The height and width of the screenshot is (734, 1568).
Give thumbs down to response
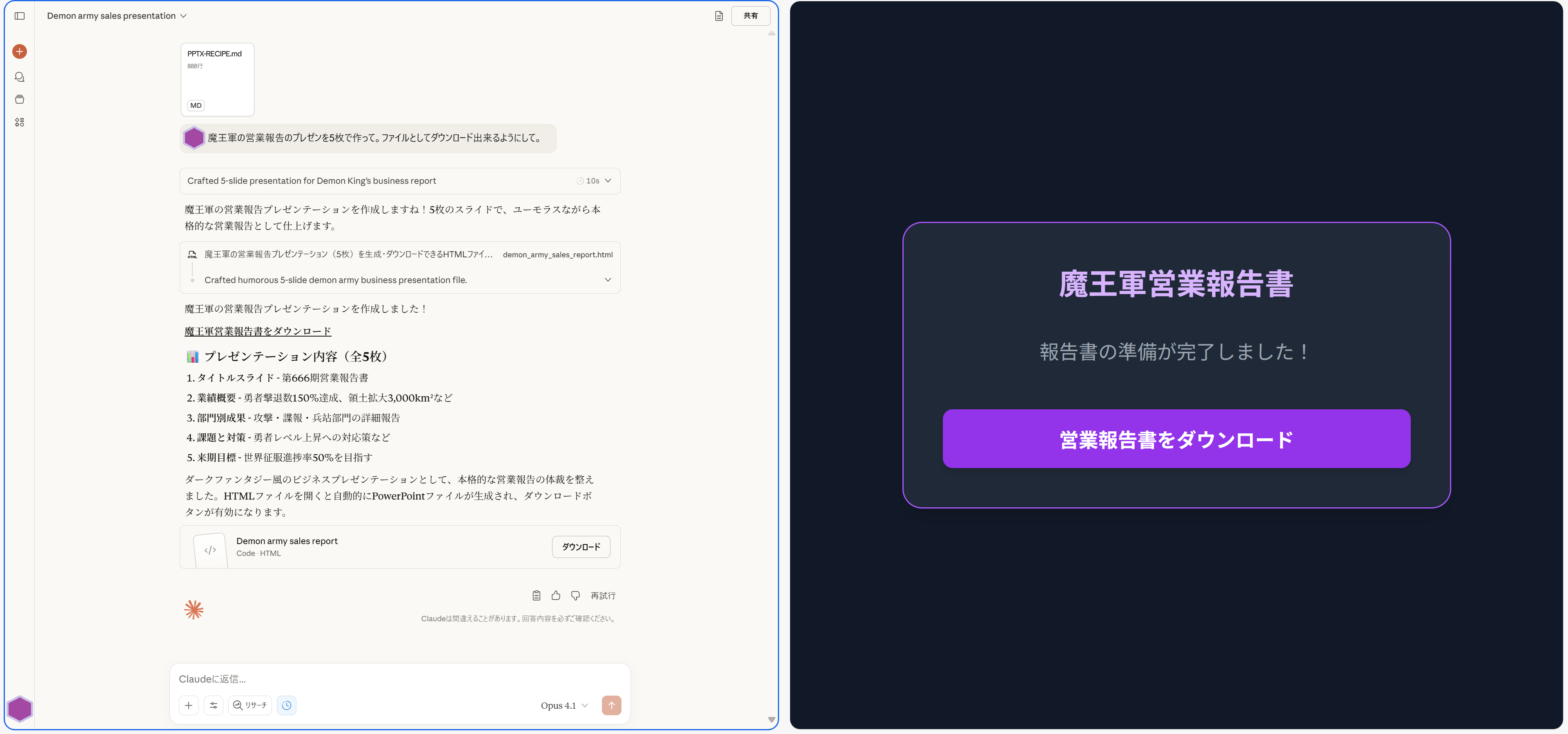click(x=575, y=596)
